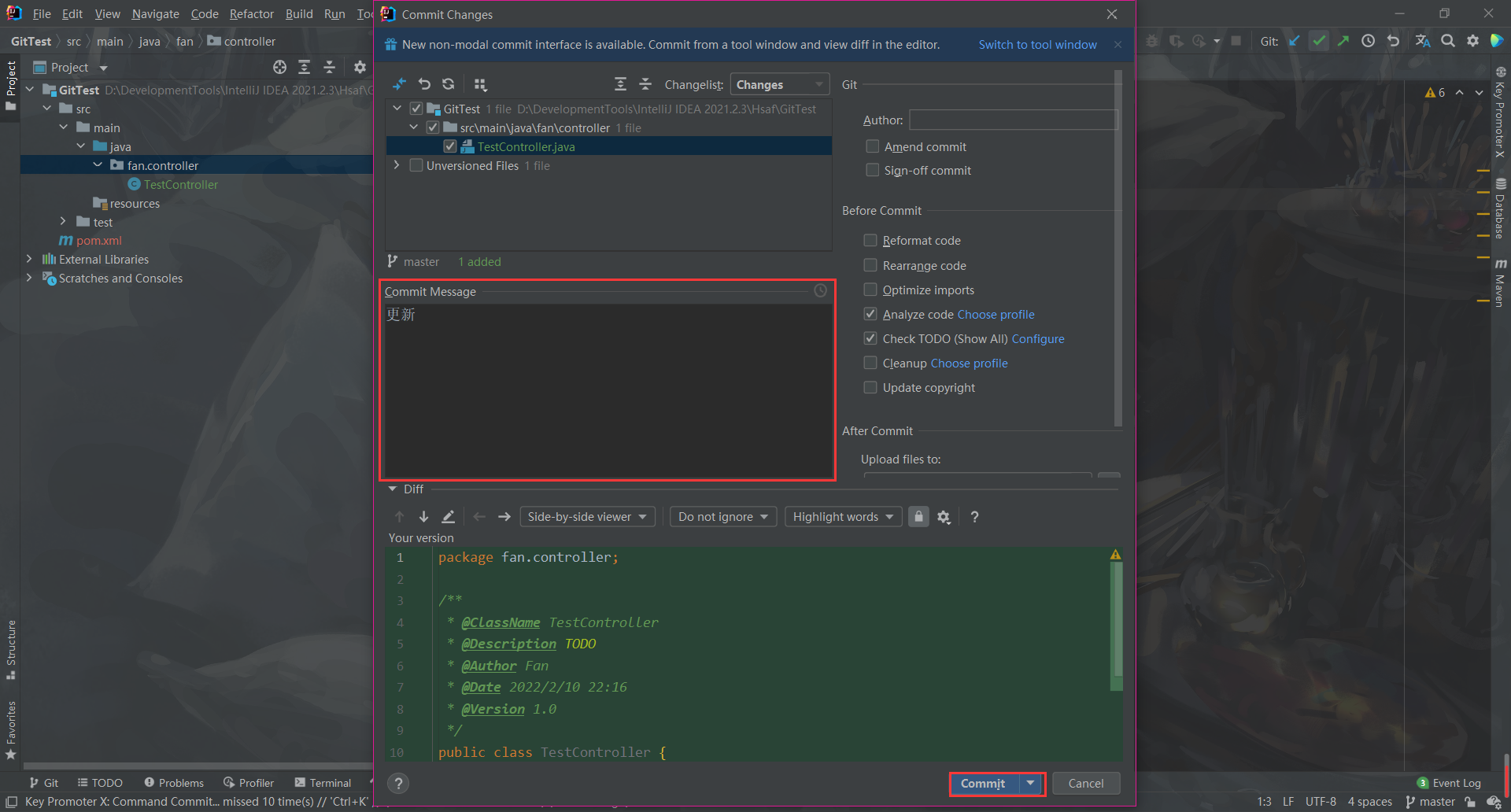Click in the Commit Message text area
The height and width of the screenshot is (812, 1511).
(607, 389)
